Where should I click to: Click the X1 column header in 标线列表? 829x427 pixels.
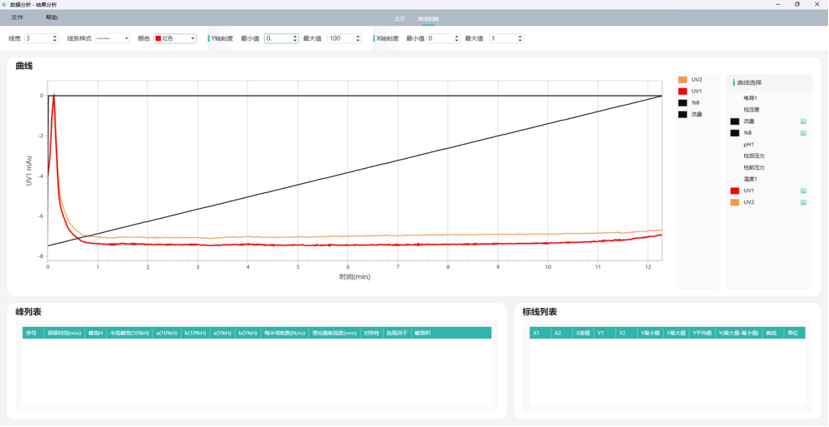tap(540, 333)
